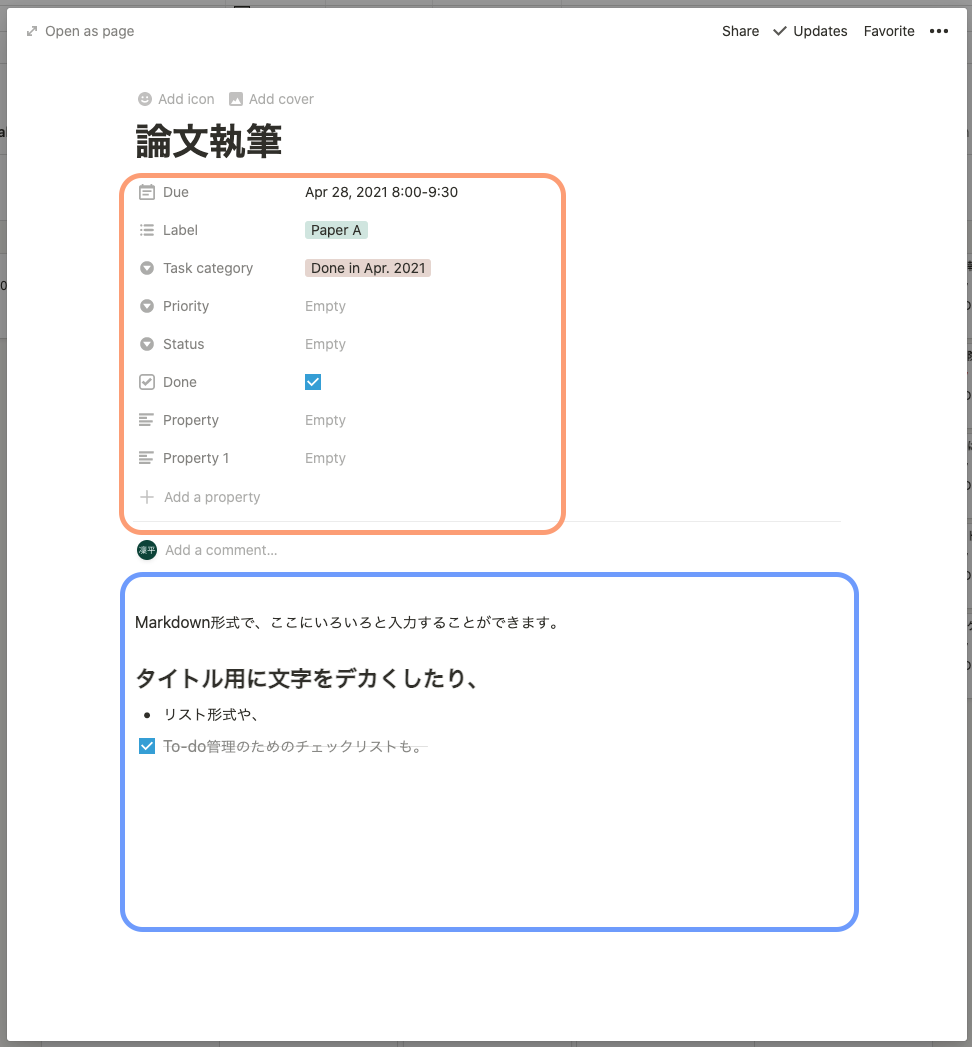This screenshot has width=972, height=1047.
Task: Click the calendar icon beside Due property
Action: 146,192
